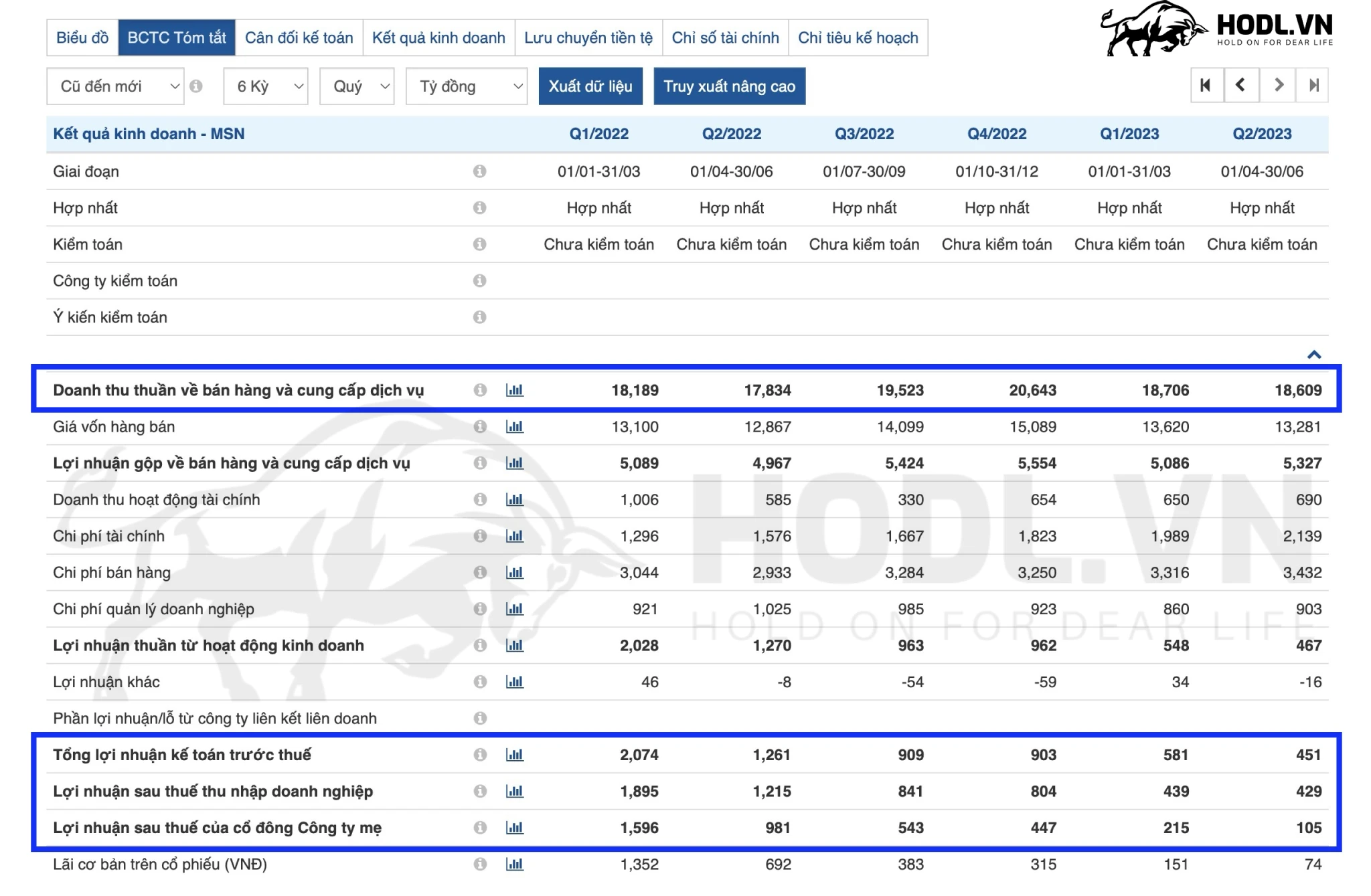Open chart for Lãi cơ bản trên cổ phiếu
The width and height of the screenshot is (1371, 896).
pyautogui.click(x=514, y=865)
